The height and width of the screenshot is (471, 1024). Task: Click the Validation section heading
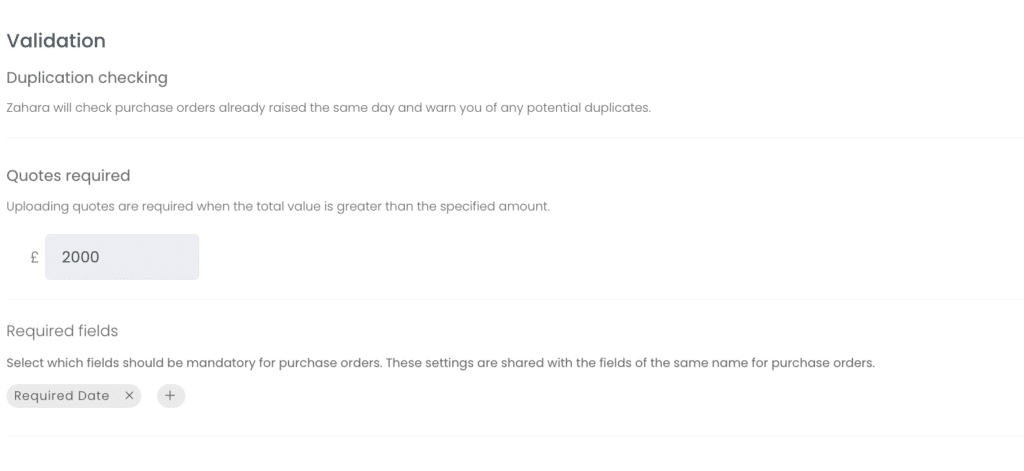[x=56, y=41]
